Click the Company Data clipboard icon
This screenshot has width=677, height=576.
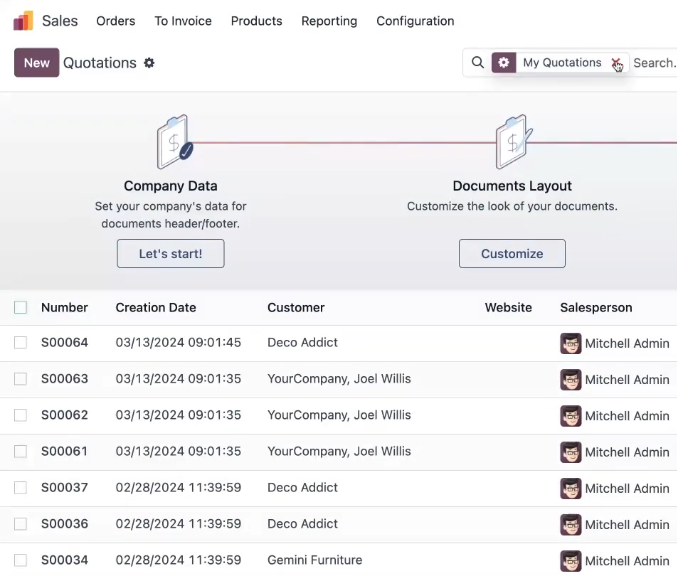[174, 142]
